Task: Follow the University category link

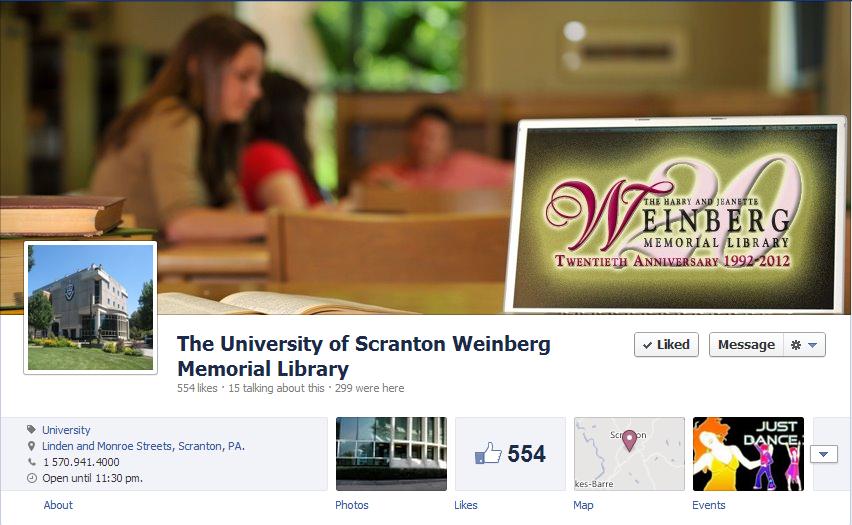Action: pos(66,430)
